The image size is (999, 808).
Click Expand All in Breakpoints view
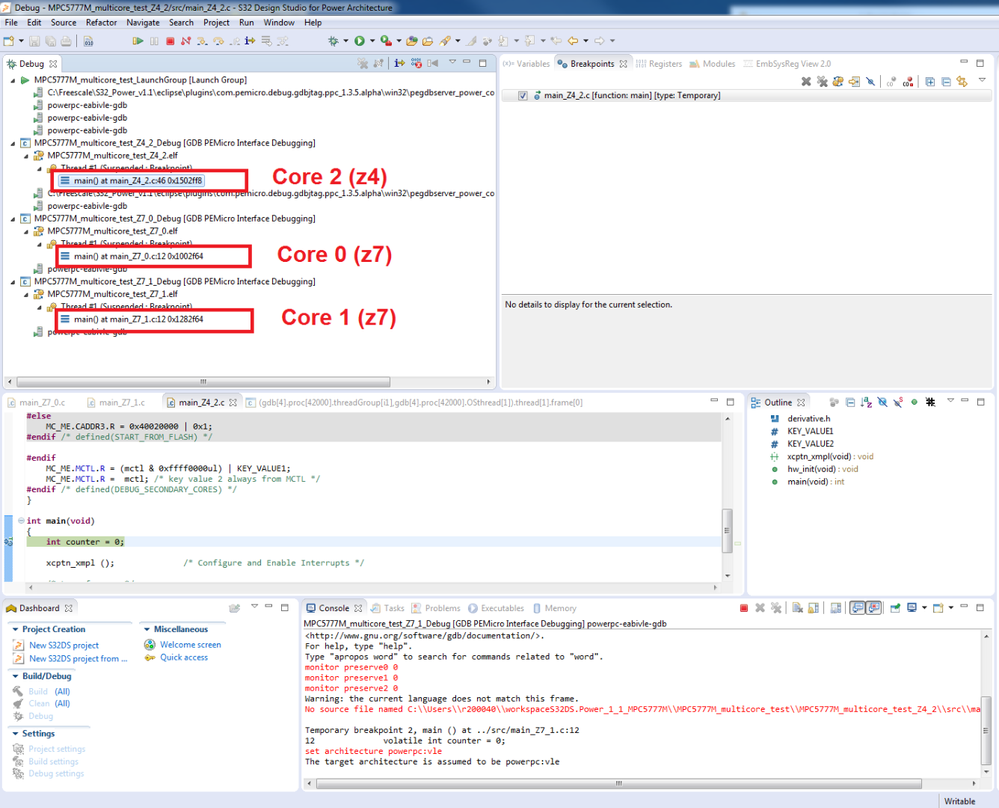930,82
